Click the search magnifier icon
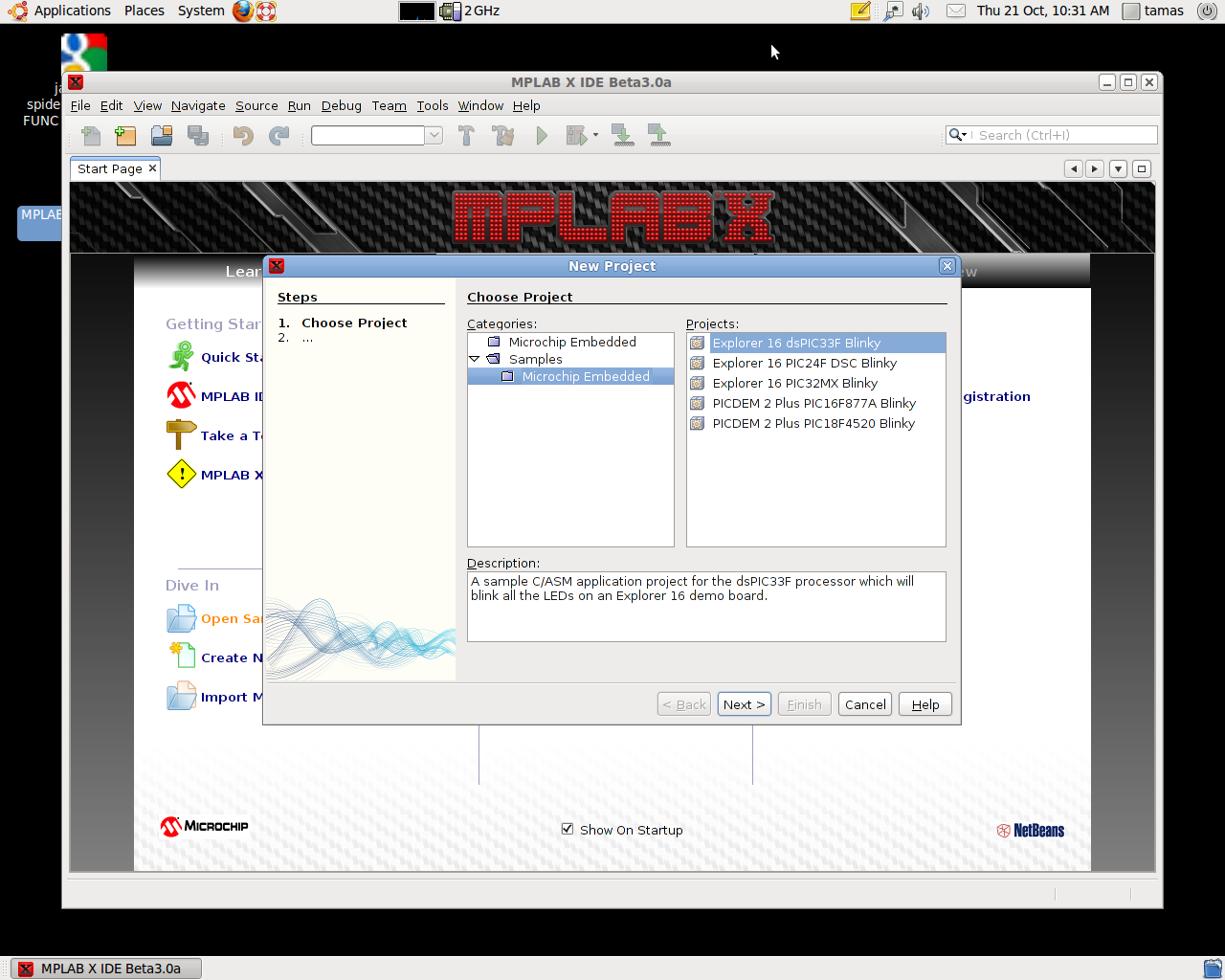 (x=955, y=135)
